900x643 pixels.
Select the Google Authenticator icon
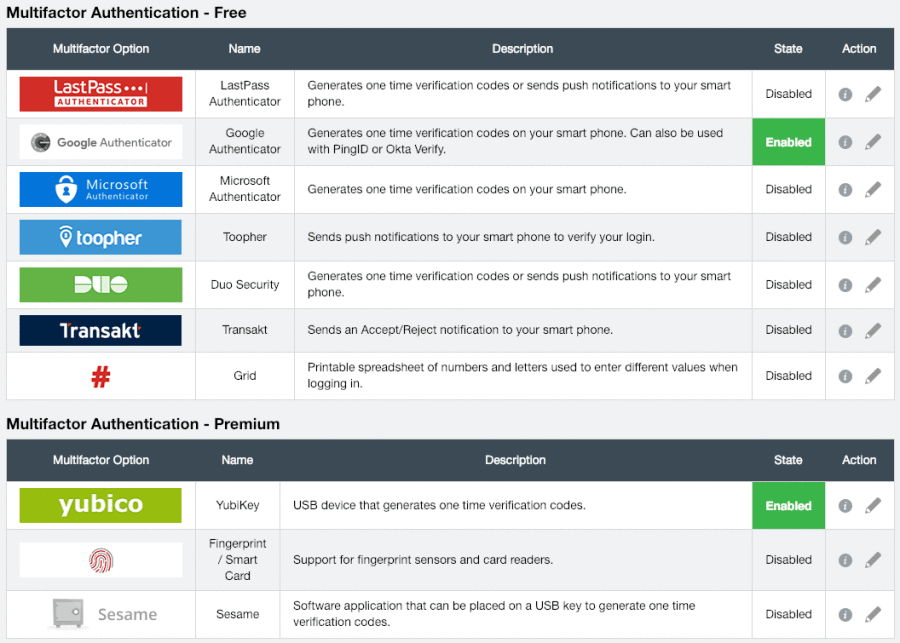[100, 141]
